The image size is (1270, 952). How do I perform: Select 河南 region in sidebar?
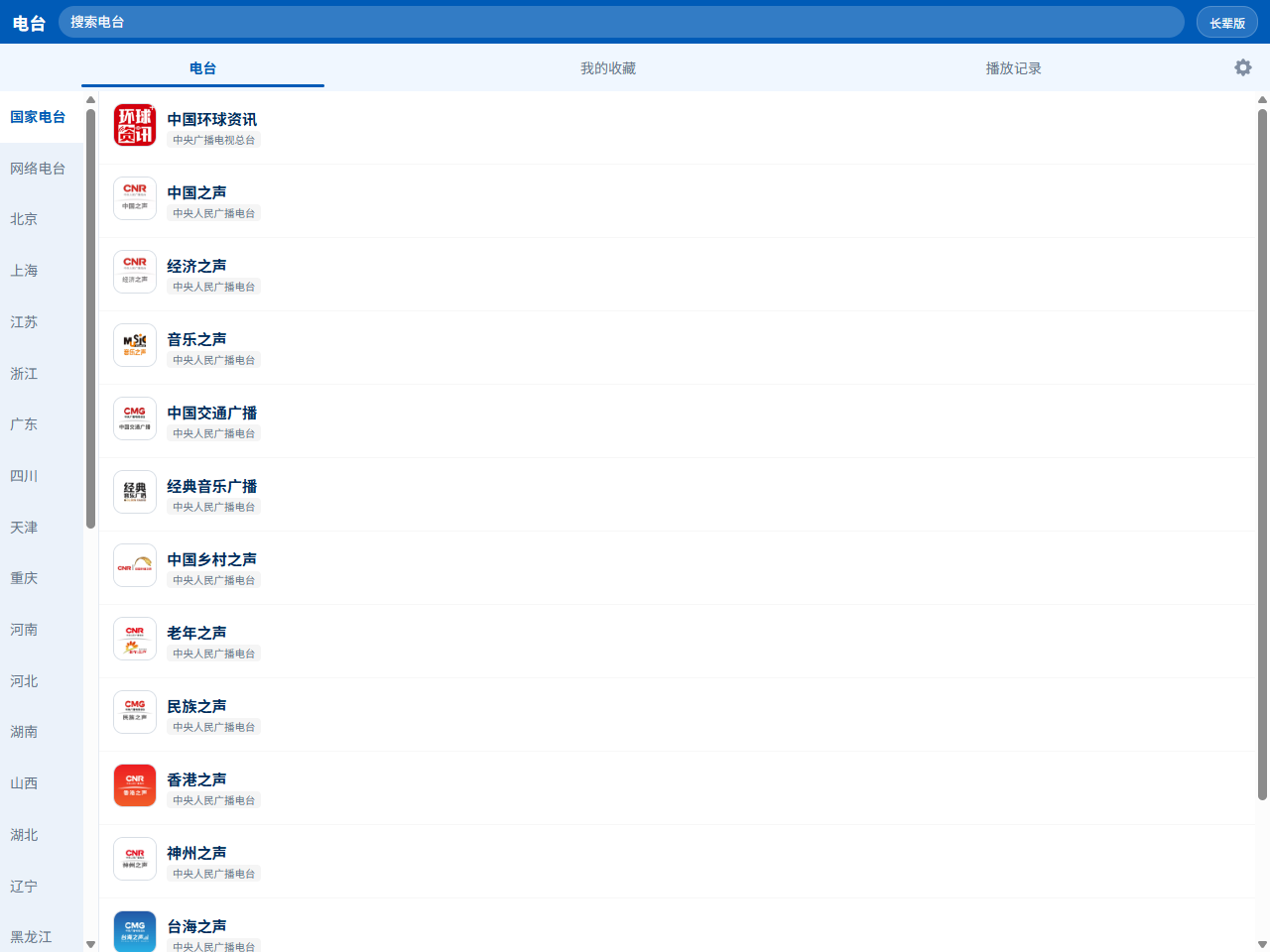tap(42, 630)
